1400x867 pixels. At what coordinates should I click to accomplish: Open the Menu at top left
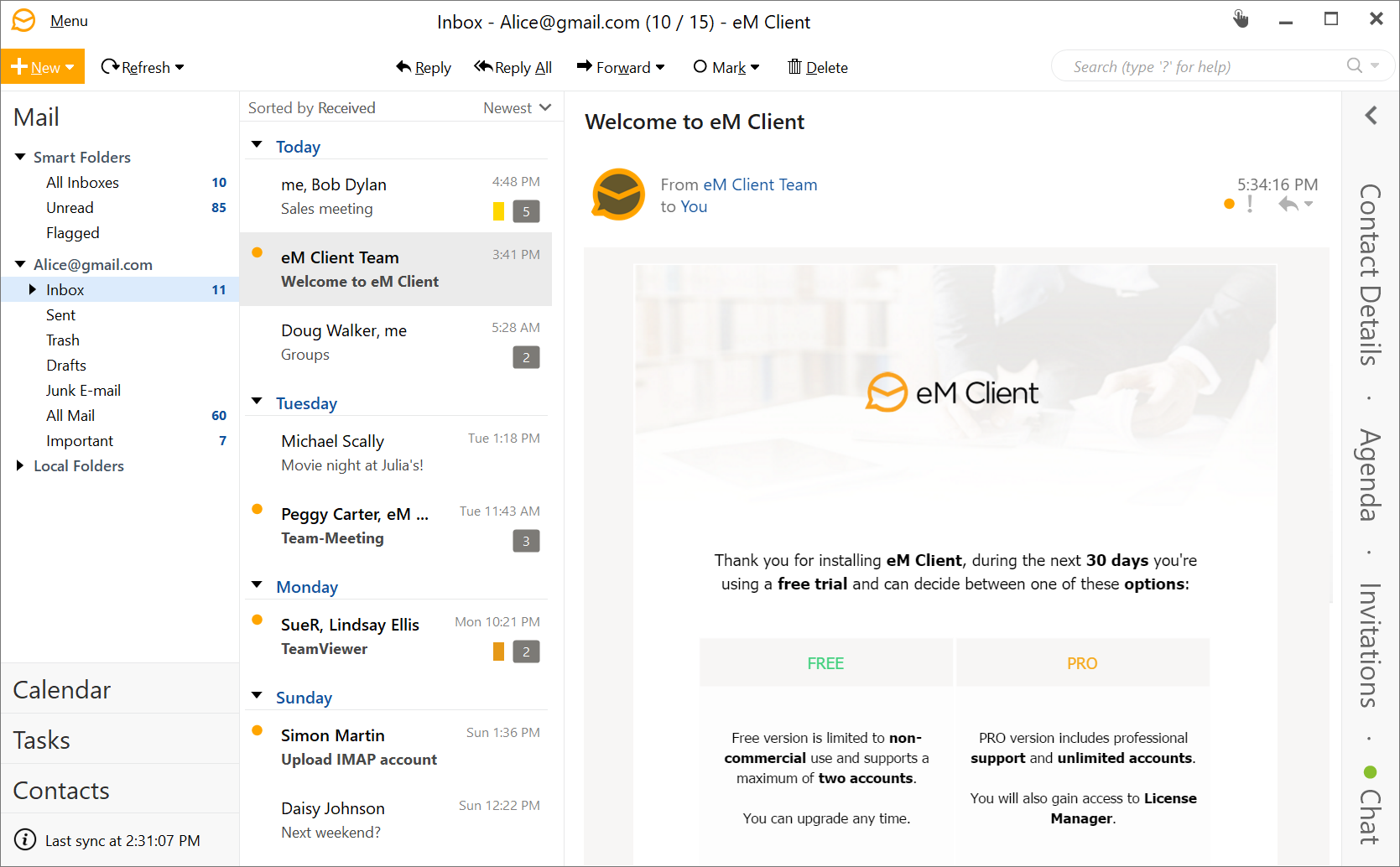point(69,21)
